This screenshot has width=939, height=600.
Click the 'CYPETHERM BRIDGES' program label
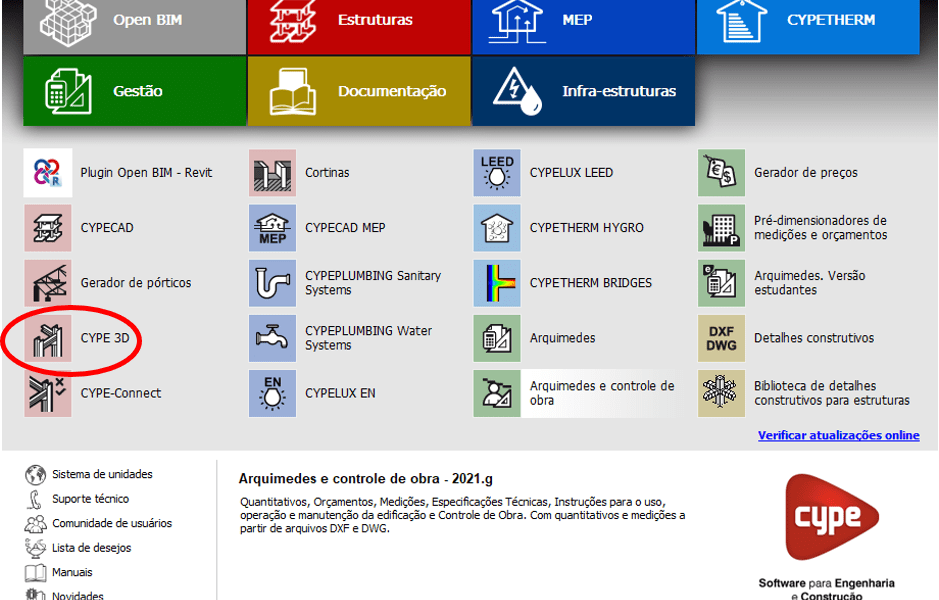(x=590, y=283)
